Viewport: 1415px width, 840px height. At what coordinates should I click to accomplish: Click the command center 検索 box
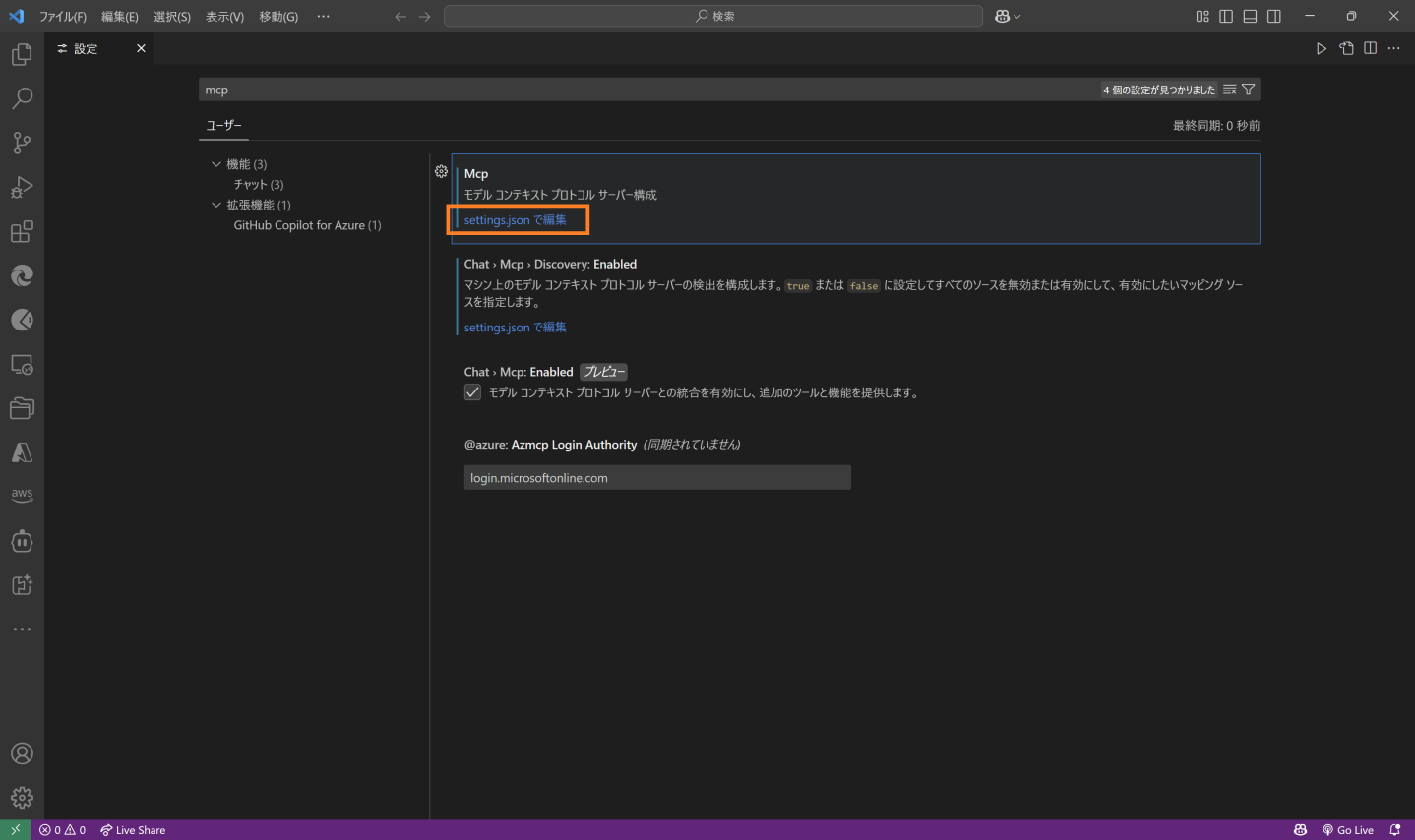click(713, 16)
